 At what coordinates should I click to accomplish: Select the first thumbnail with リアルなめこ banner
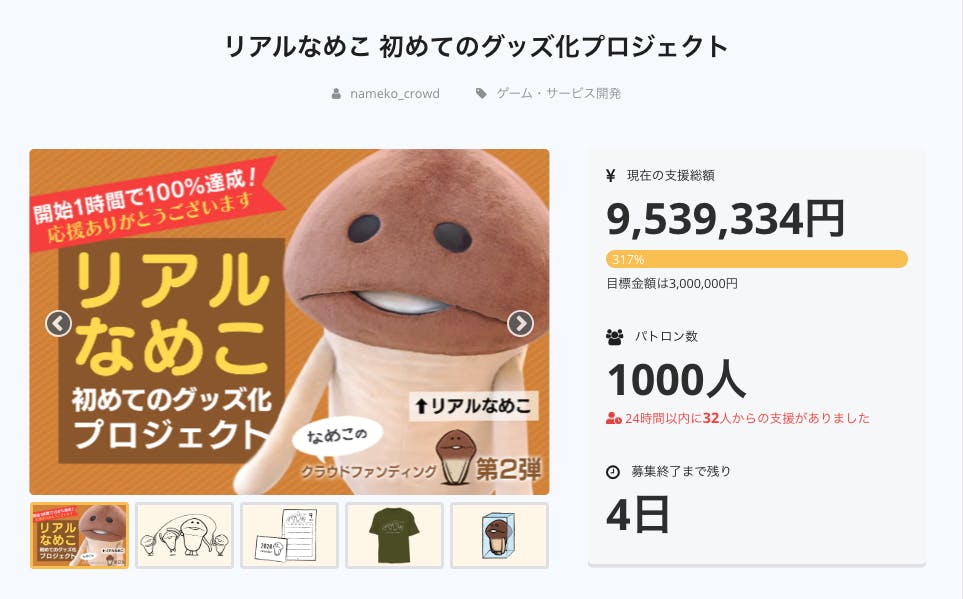point(79,536)
